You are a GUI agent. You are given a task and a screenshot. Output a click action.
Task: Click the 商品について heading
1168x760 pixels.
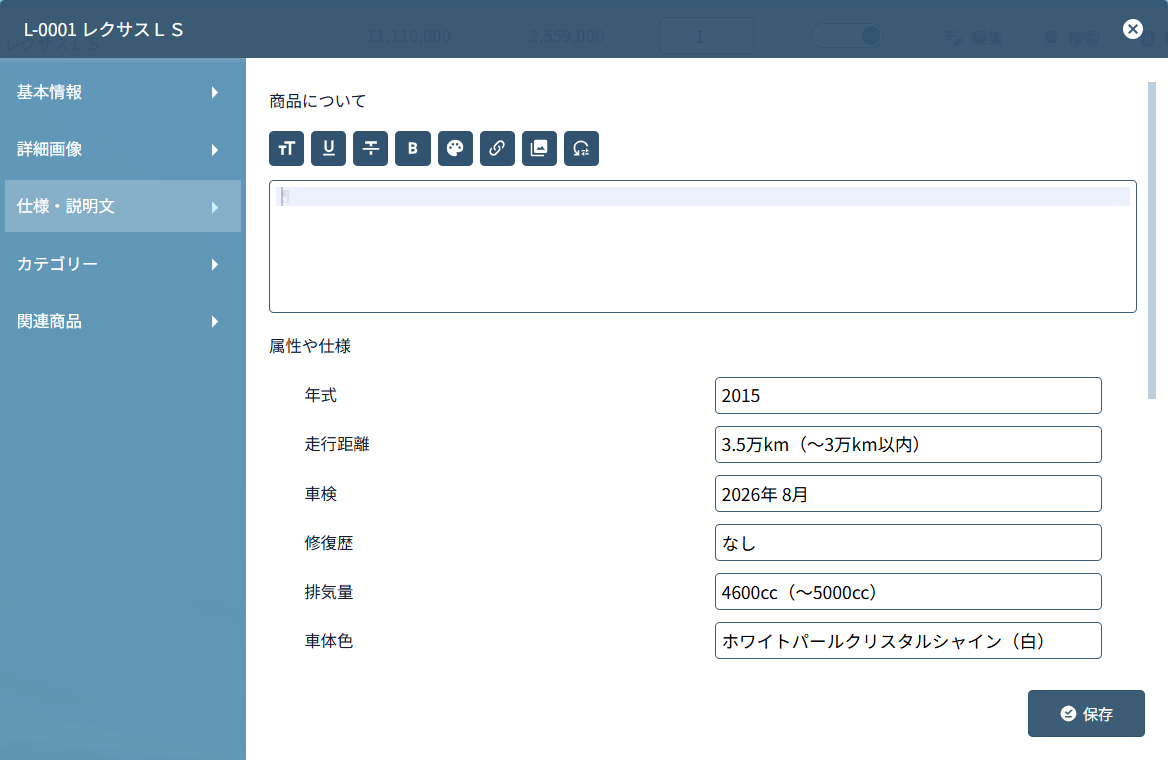click(x=317, y=101)
